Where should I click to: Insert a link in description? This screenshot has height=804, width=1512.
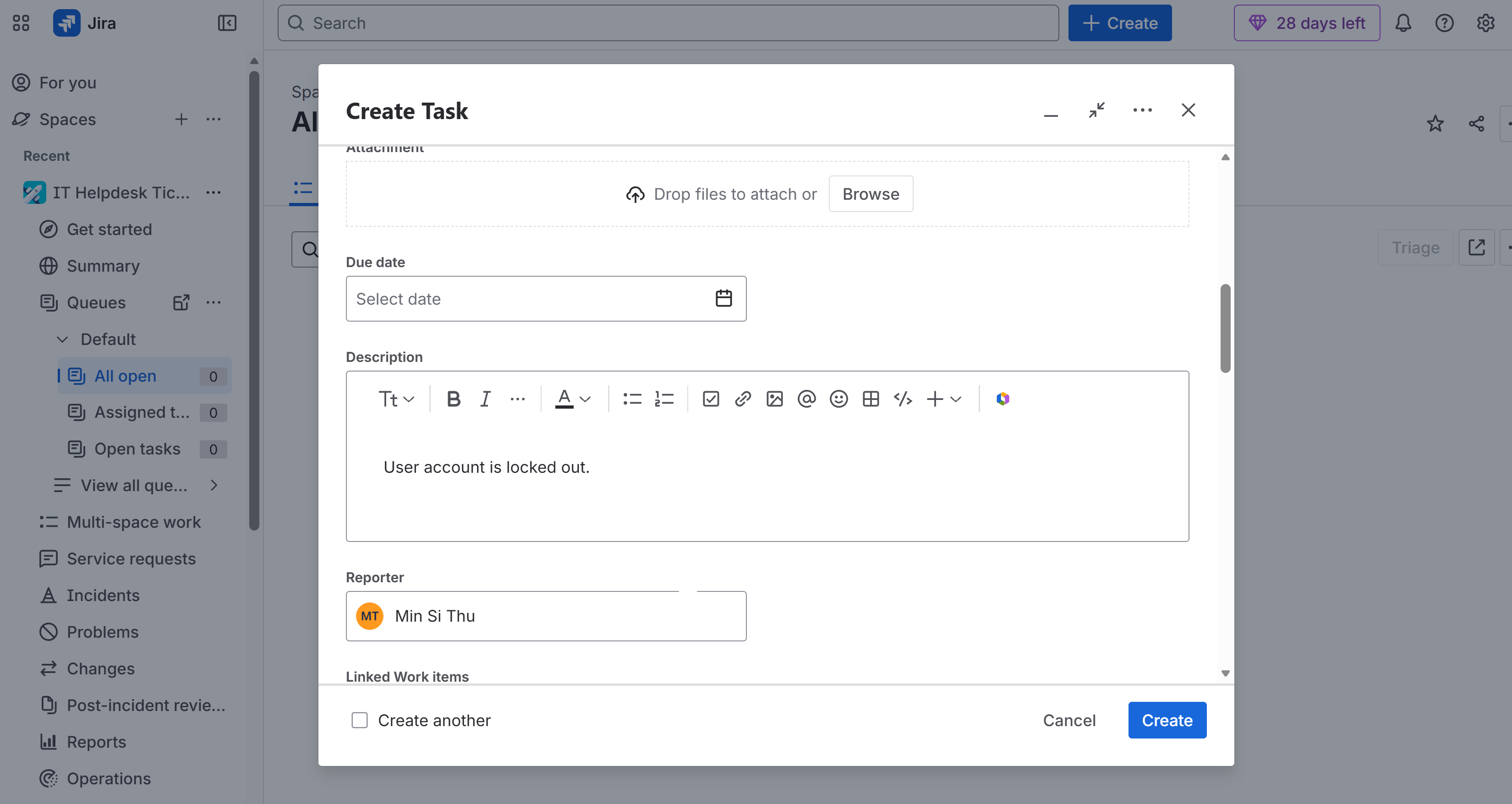click(x=743, y=399)
